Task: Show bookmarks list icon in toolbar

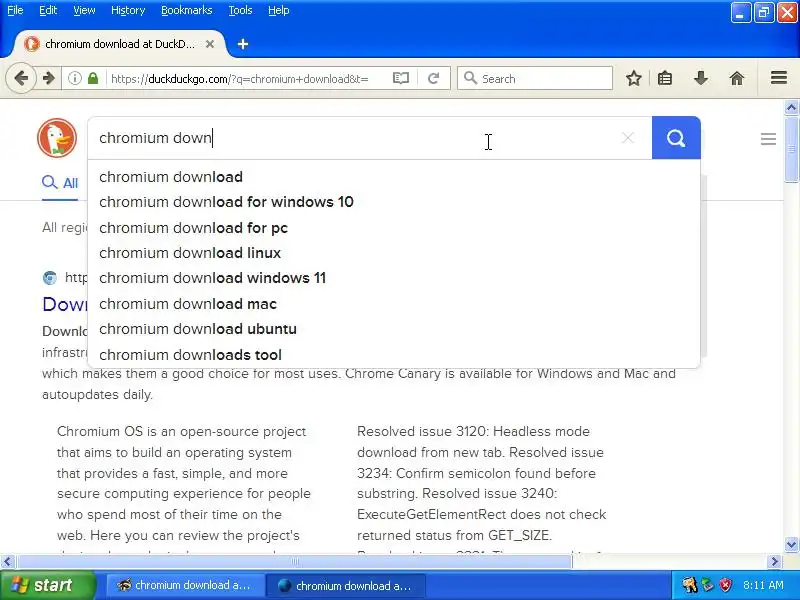Action: (665, 79)
